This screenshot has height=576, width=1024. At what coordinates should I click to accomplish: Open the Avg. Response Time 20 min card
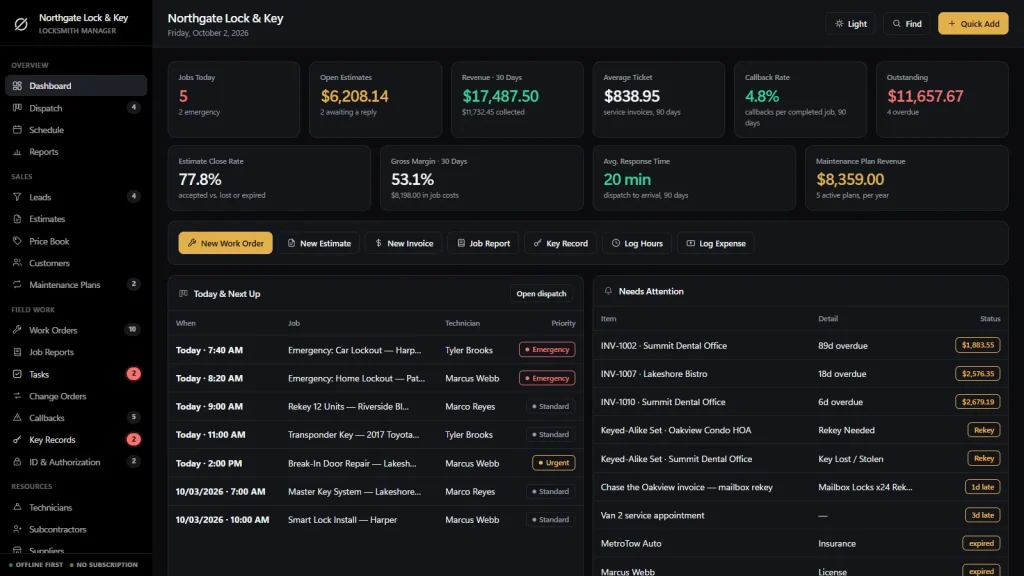pyautogui.click(x=694, y=178)
